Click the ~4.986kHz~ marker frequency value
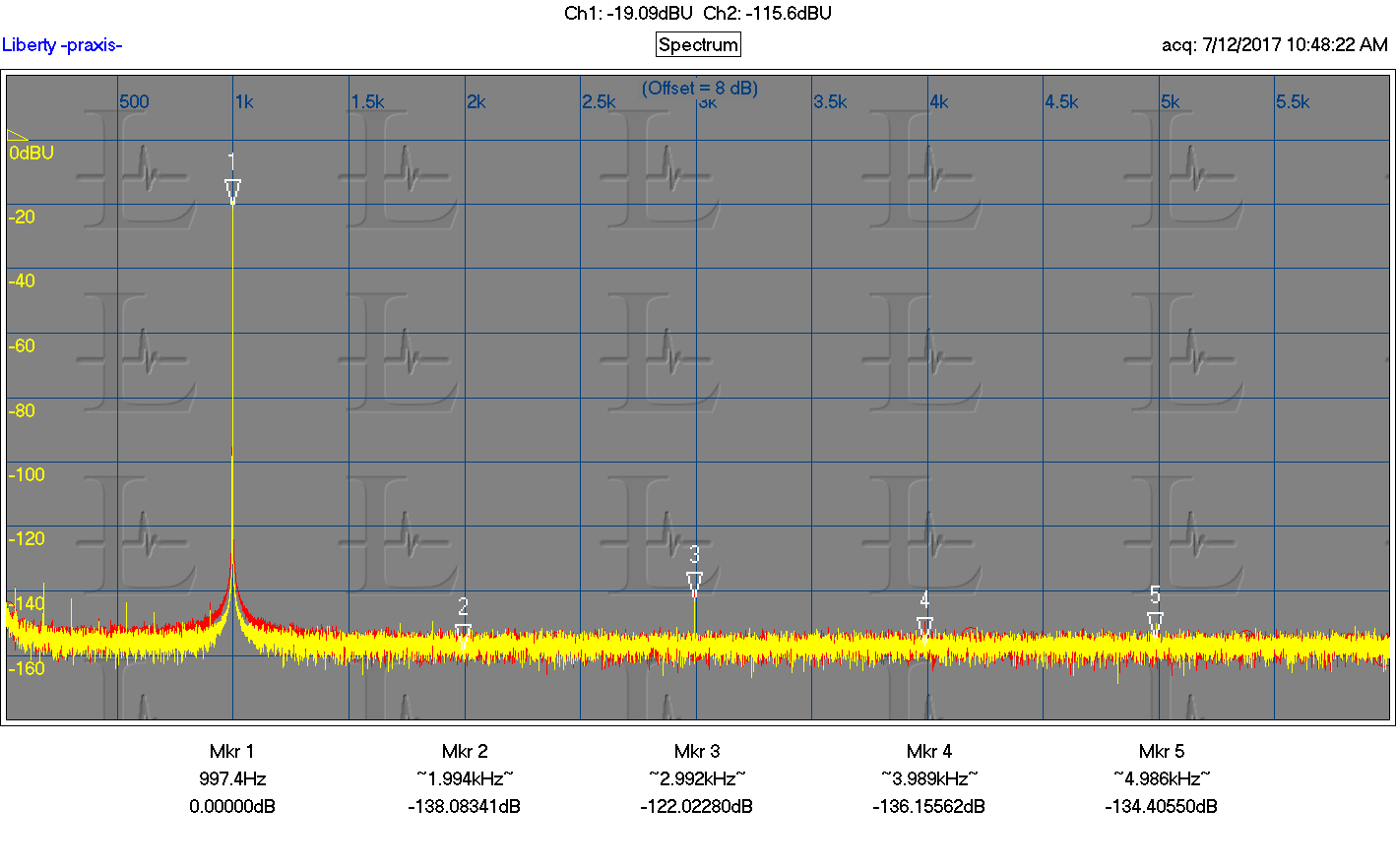This screenshot has width=1396, height=868. click(x=1162, y=778)
